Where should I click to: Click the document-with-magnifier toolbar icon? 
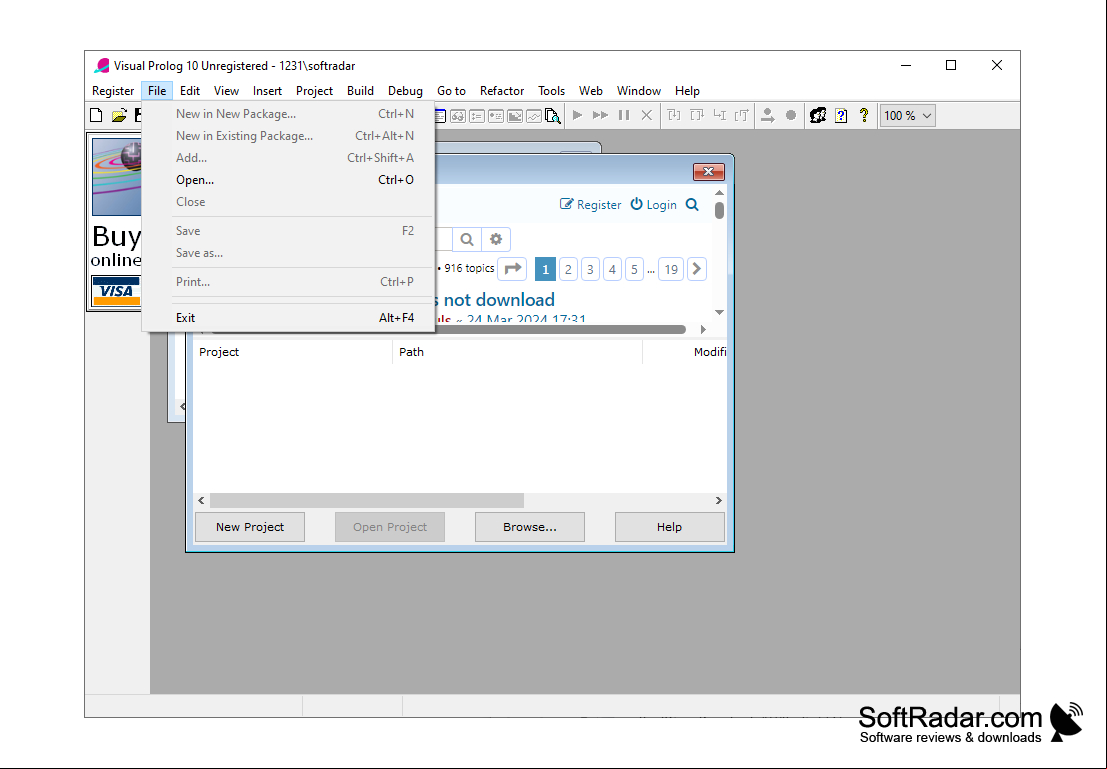(553, 116)
